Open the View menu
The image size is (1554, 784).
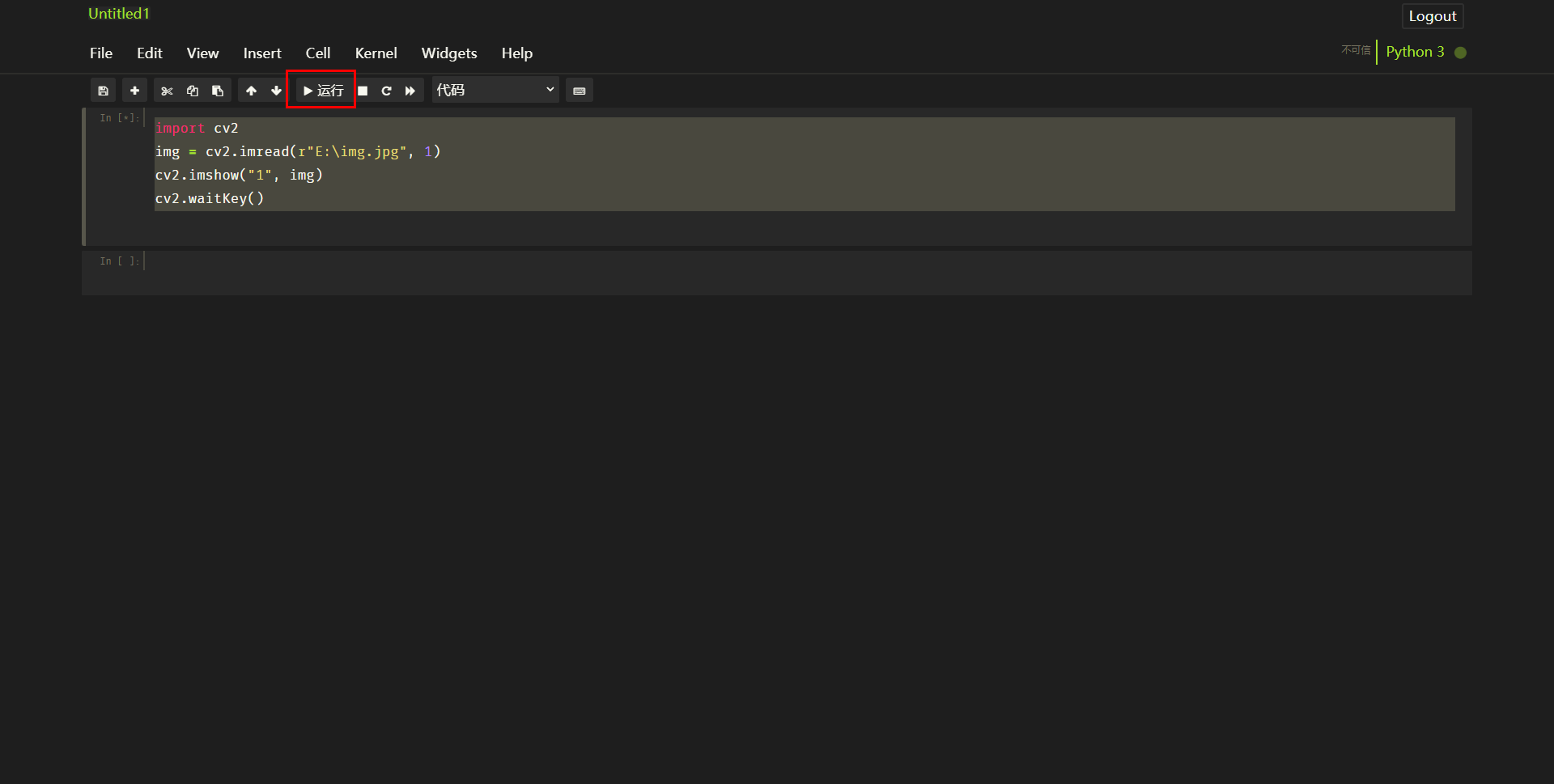202,53
